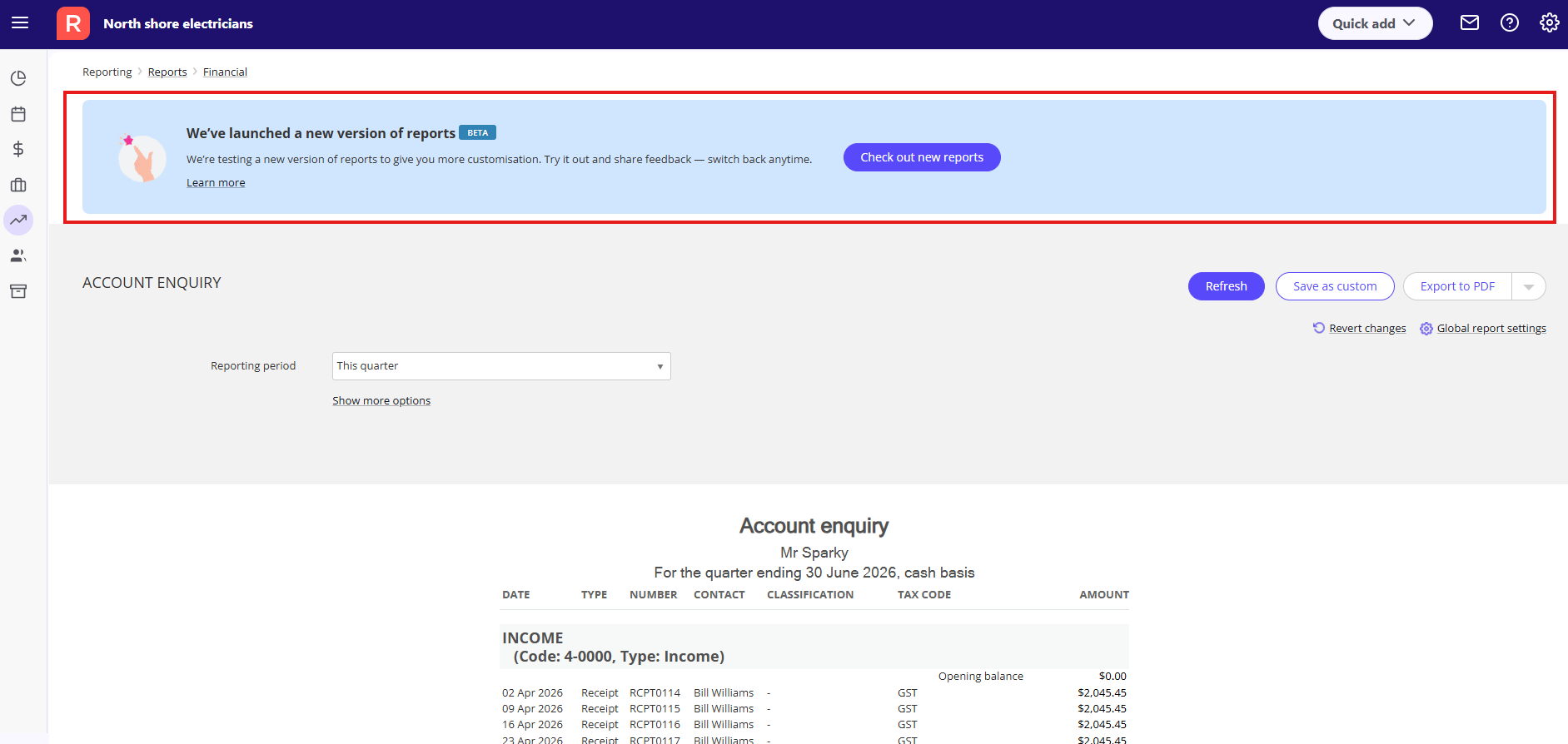Image resolution: width=1568 pixels, height=744 pixels.
Task: Open the briefcase sidebar icon
Action: [18, 185]
